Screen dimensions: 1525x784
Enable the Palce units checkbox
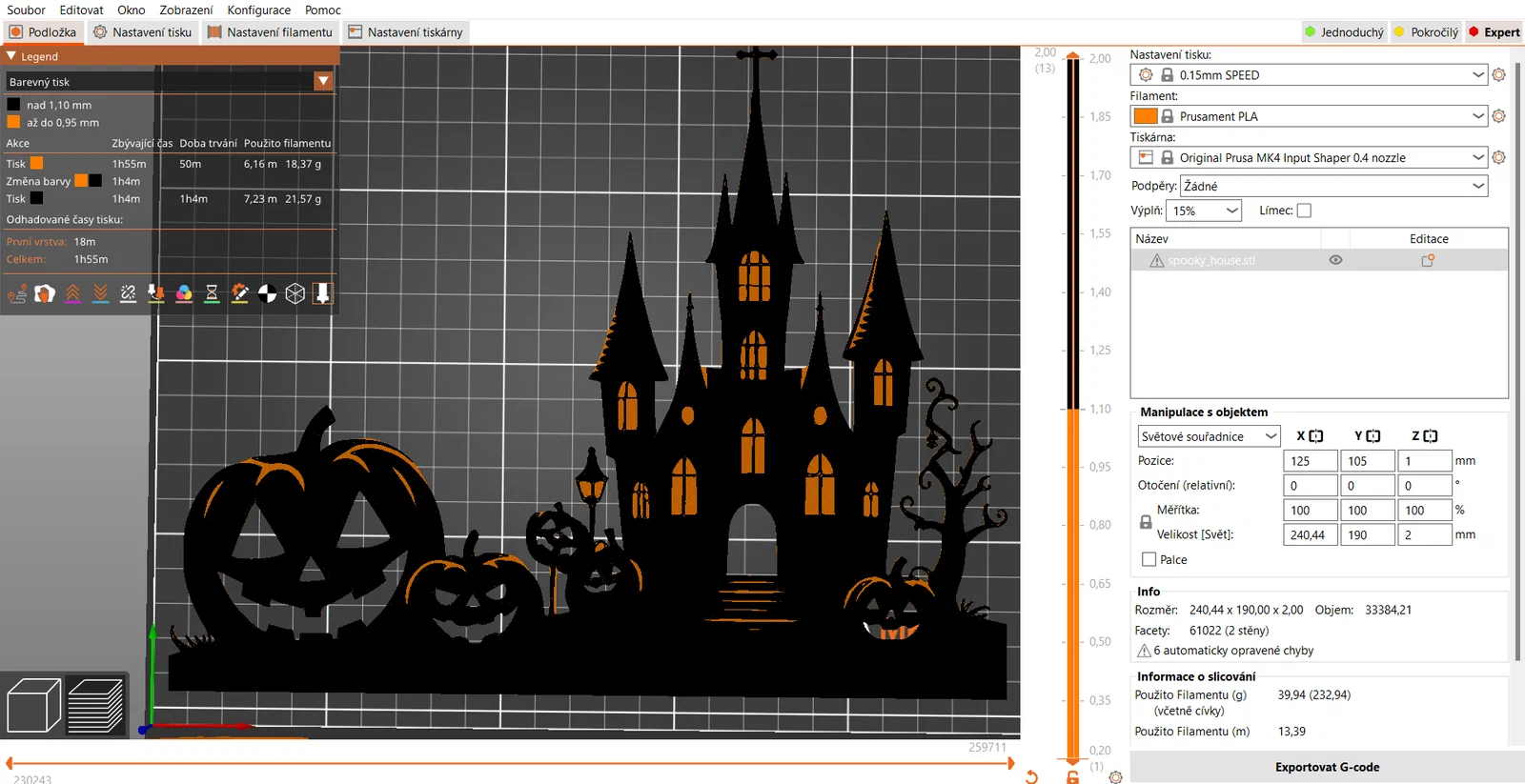(x=1149, y=560)
